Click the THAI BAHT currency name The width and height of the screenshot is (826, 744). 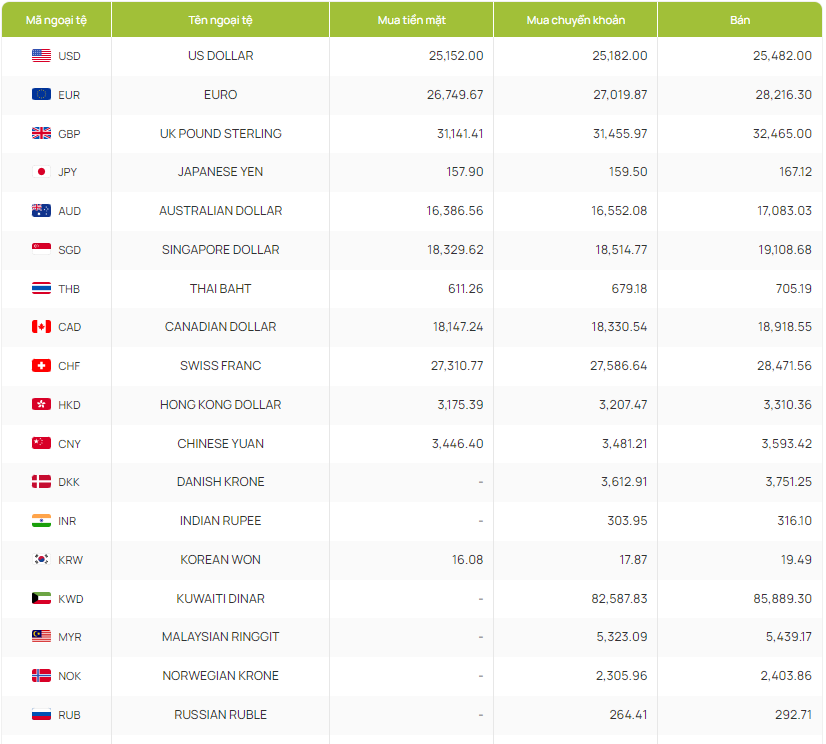pos(220,289)
